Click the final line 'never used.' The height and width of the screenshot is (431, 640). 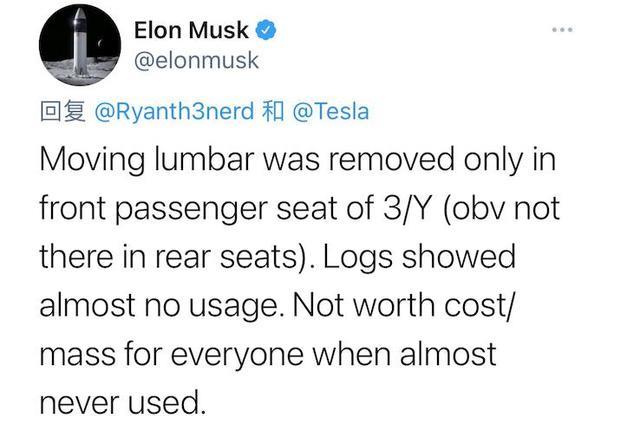coord(122,402)
